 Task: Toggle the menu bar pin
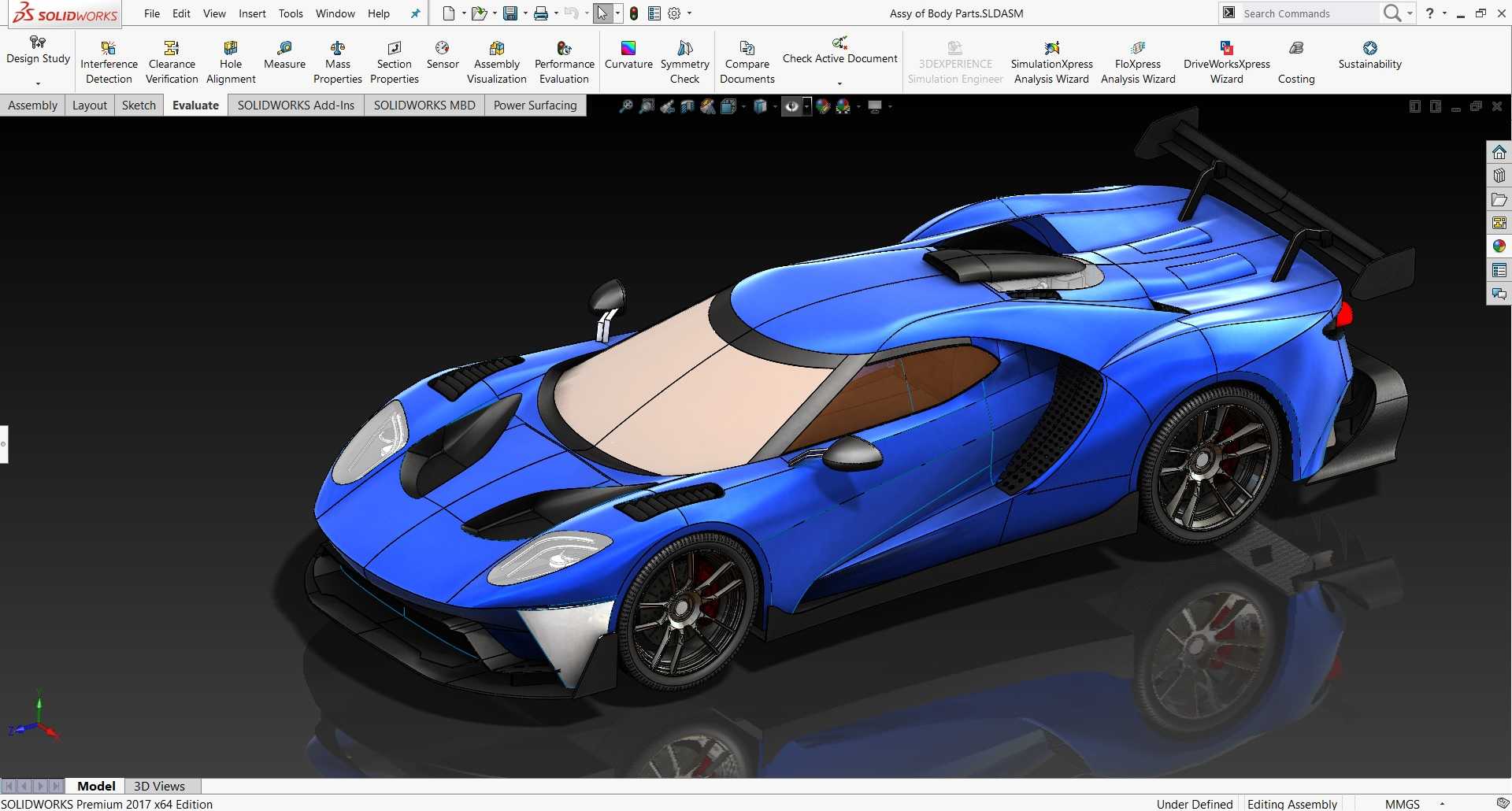tap(415, 13)
